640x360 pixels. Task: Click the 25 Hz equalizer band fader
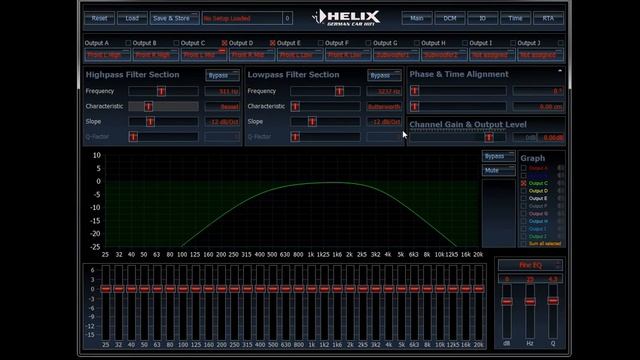(x=106, y=289)
